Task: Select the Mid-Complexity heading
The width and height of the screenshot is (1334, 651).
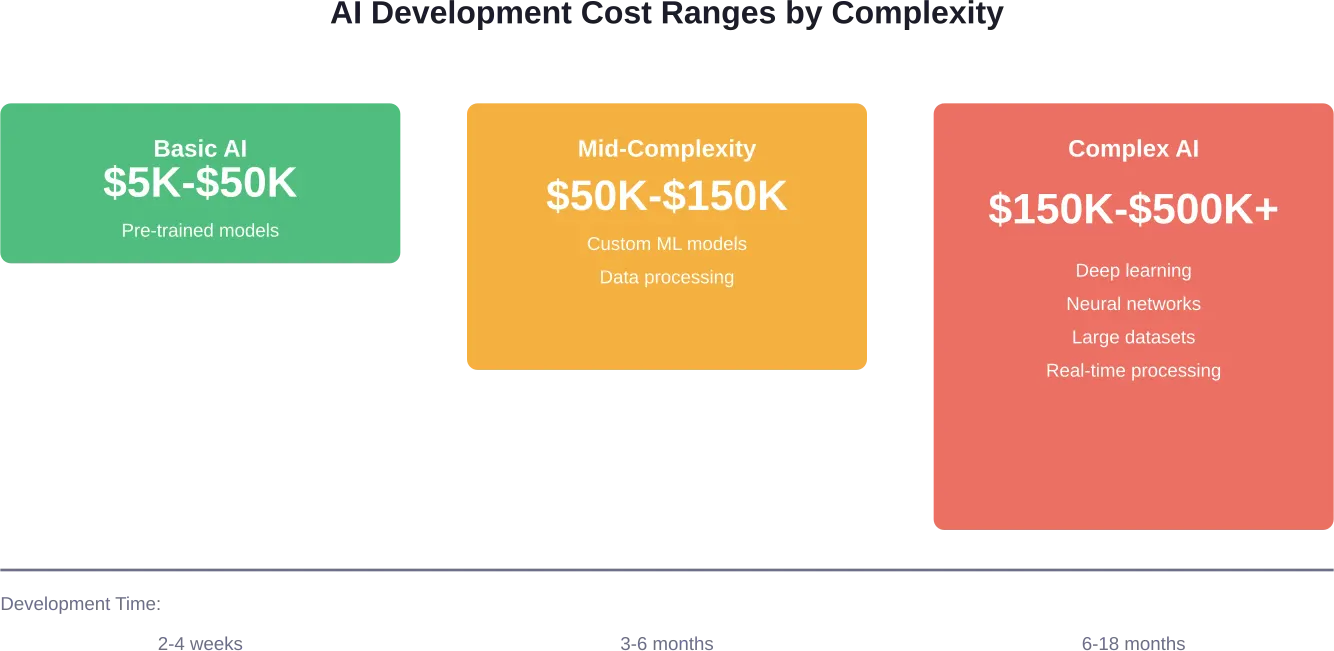Action: (666, 149)
